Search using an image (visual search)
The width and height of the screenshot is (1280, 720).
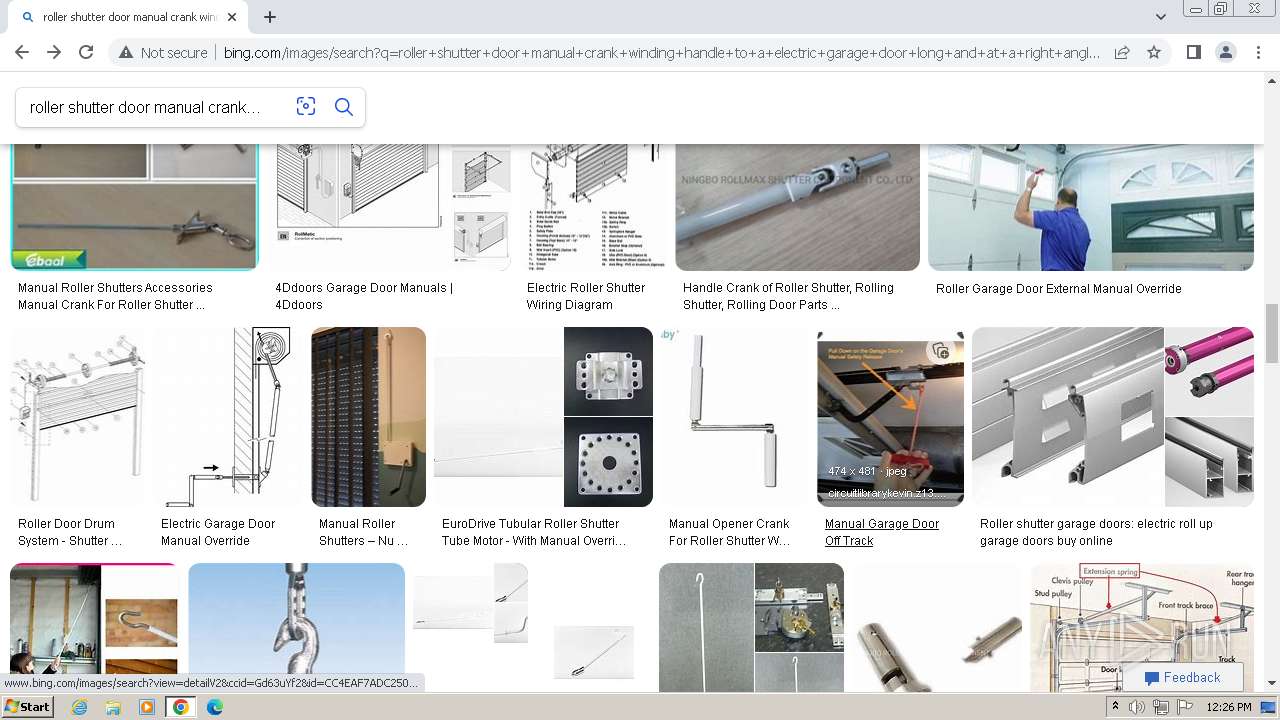coord(306,107)
